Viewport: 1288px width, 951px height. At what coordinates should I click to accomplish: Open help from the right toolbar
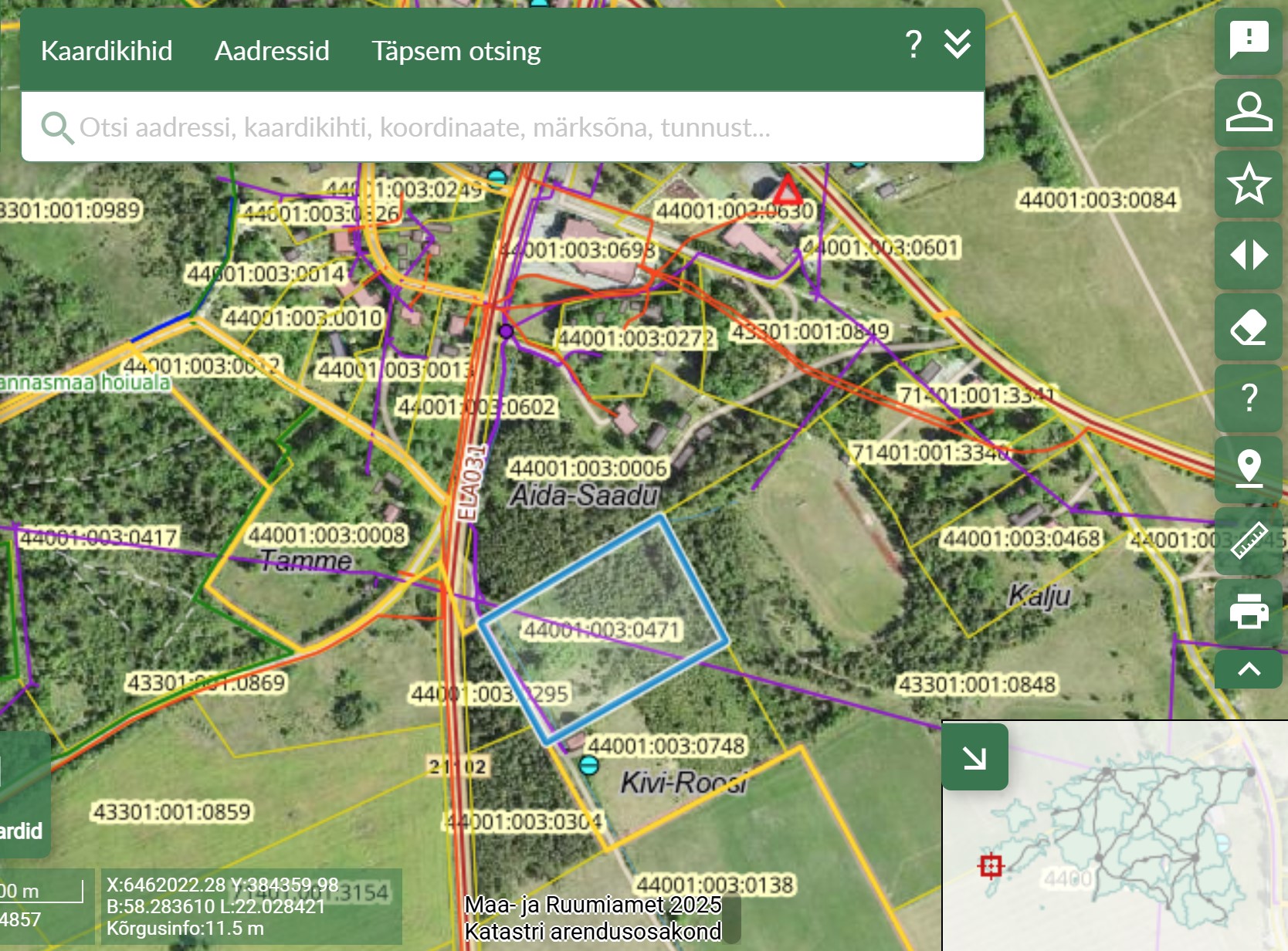(1248, 398)
